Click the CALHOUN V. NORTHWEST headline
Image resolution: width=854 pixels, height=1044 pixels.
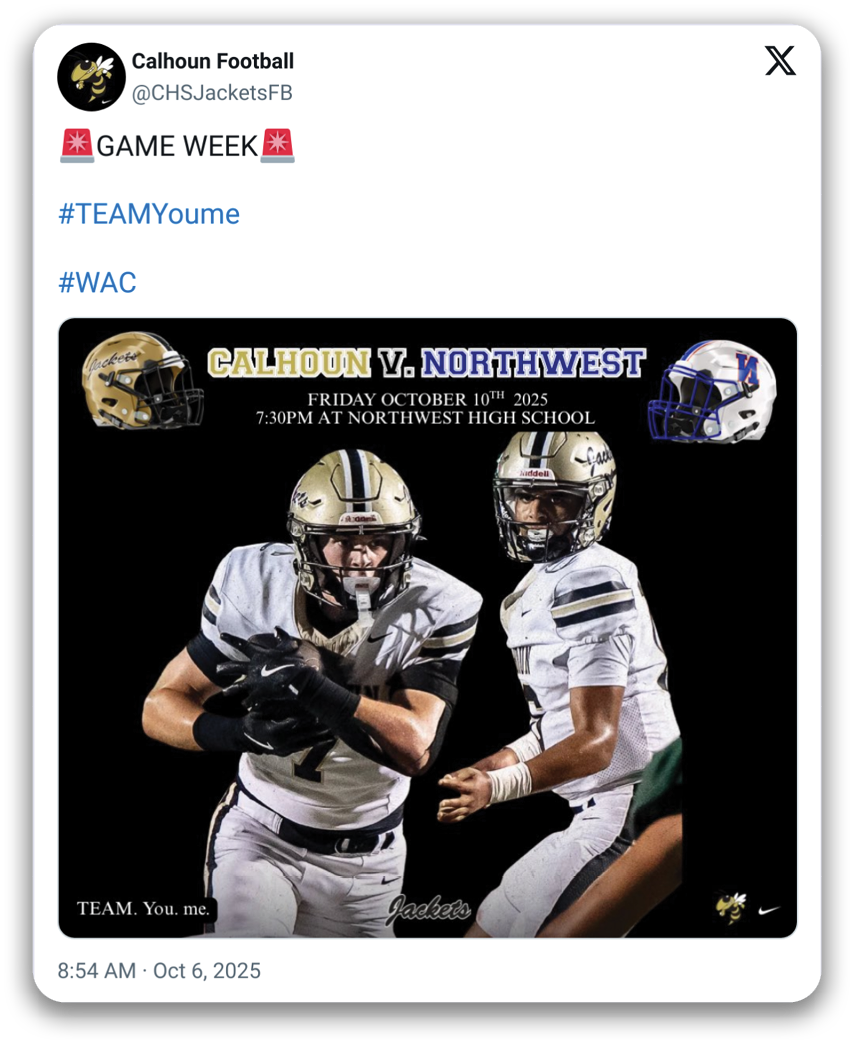point(427,363)
